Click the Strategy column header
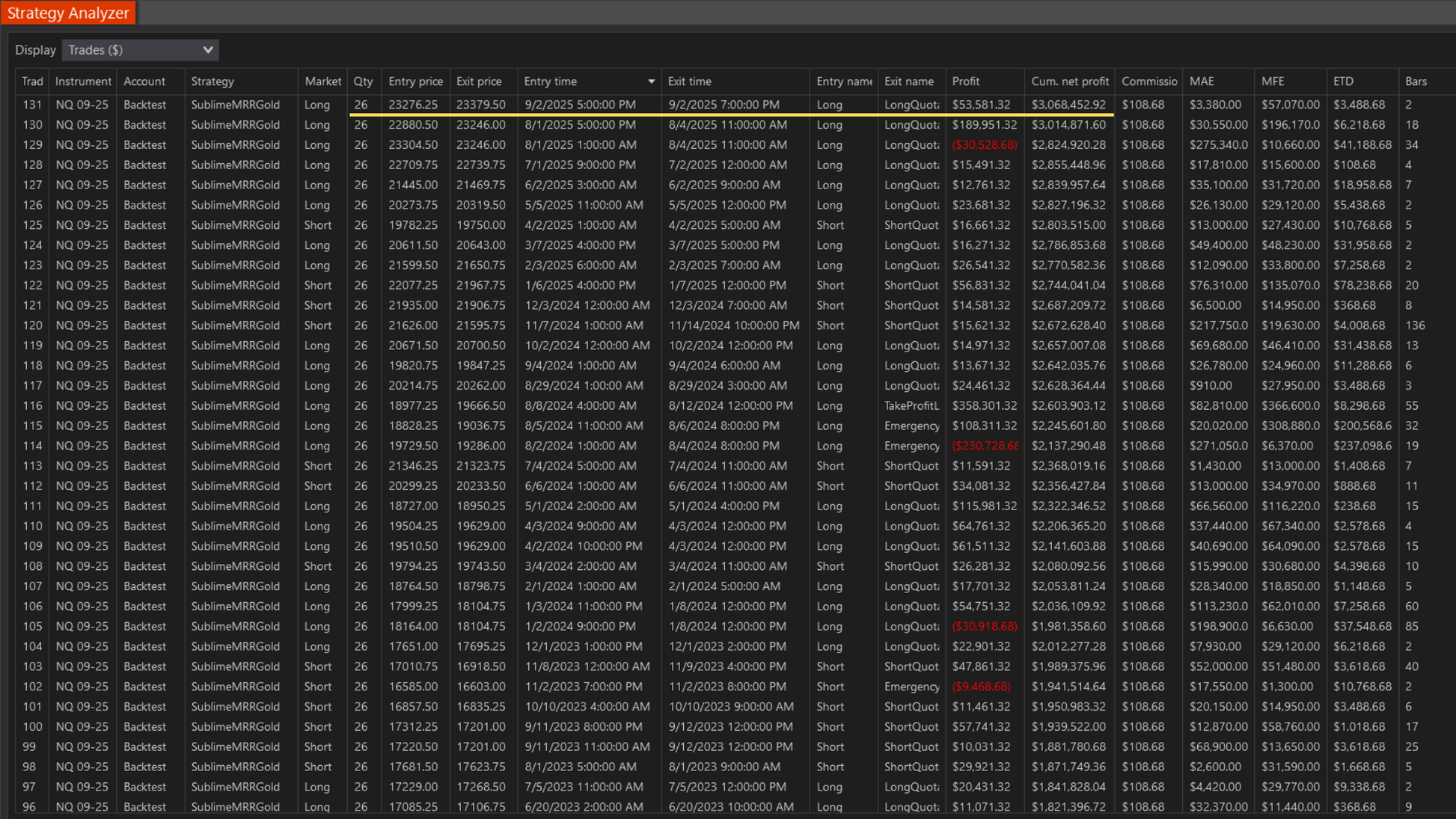The image size is (1456, 819). (212, 82)
